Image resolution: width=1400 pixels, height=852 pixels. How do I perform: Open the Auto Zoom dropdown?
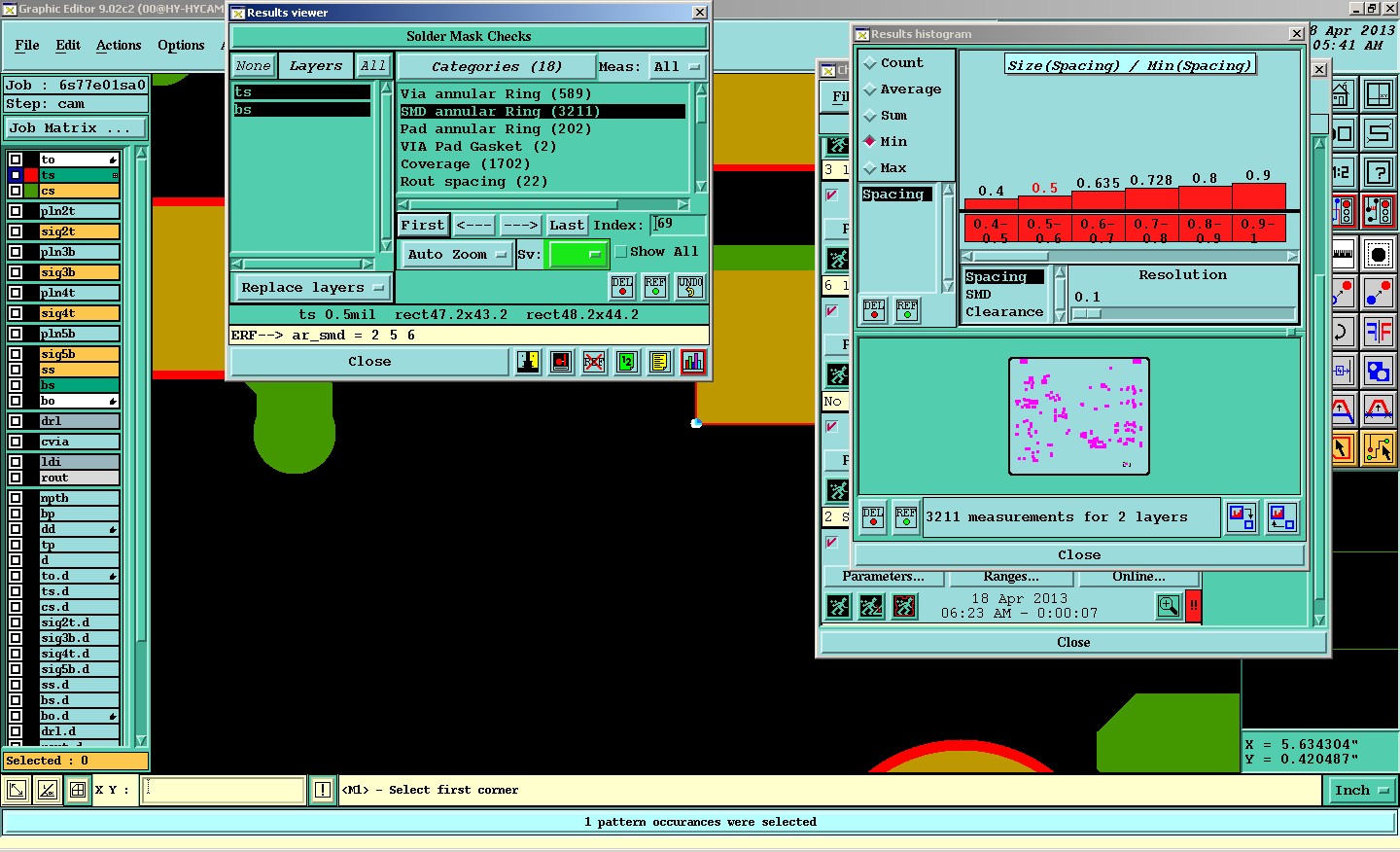[457, 255]
